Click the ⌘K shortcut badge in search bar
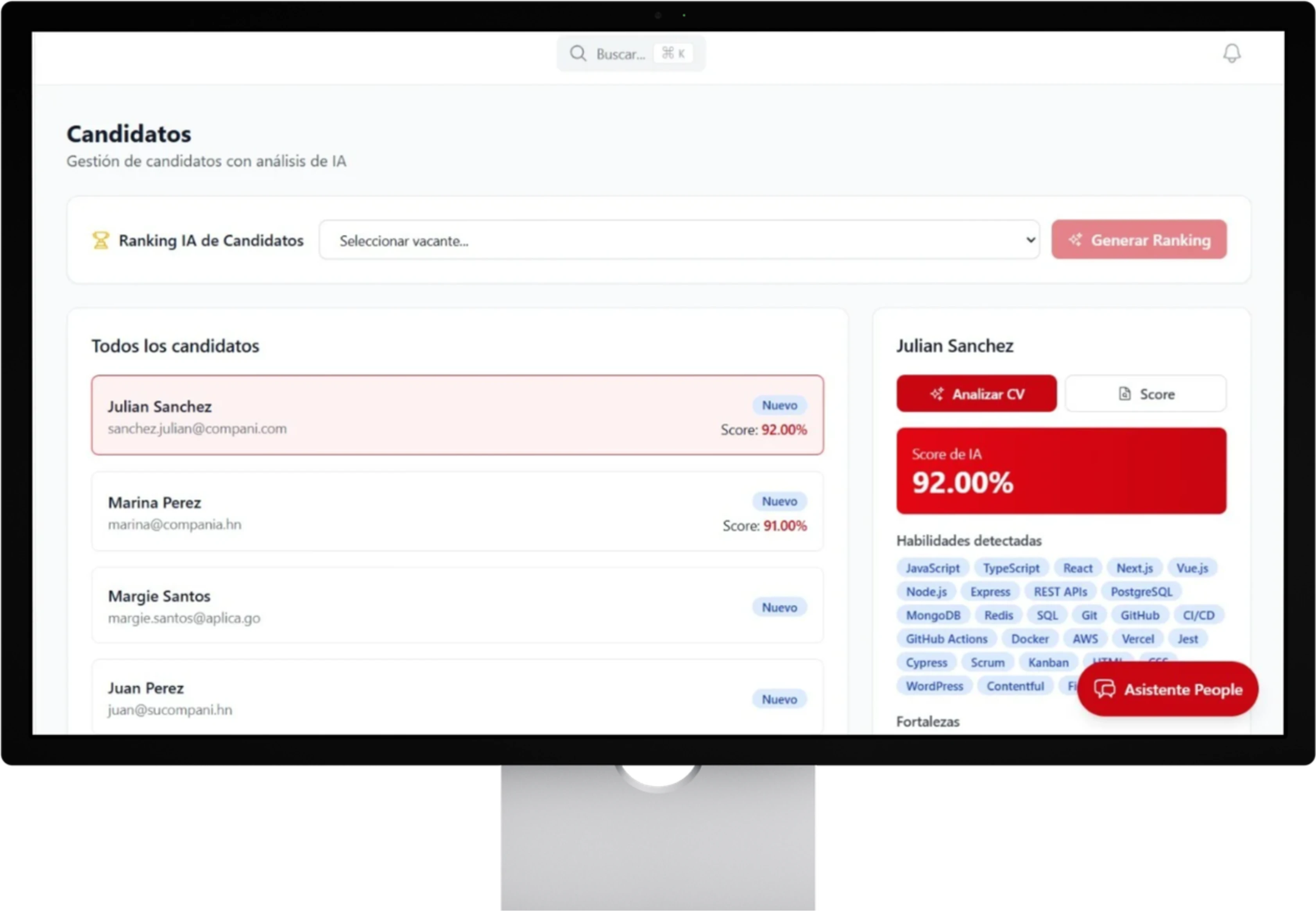1316x911 pixels. click(673, 53)
